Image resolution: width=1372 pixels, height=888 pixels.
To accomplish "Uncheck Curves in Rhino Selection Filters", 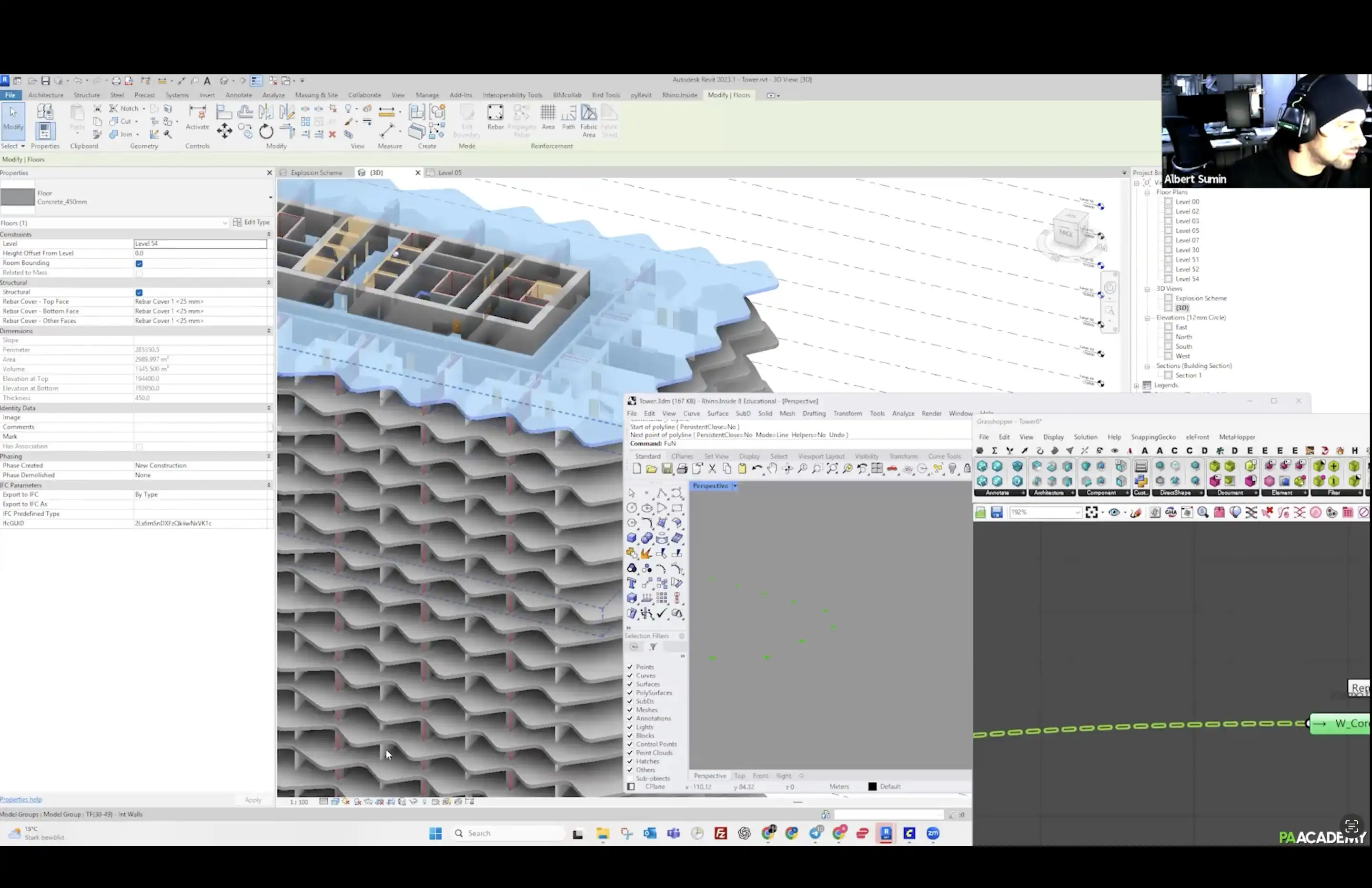I will 630,676.
